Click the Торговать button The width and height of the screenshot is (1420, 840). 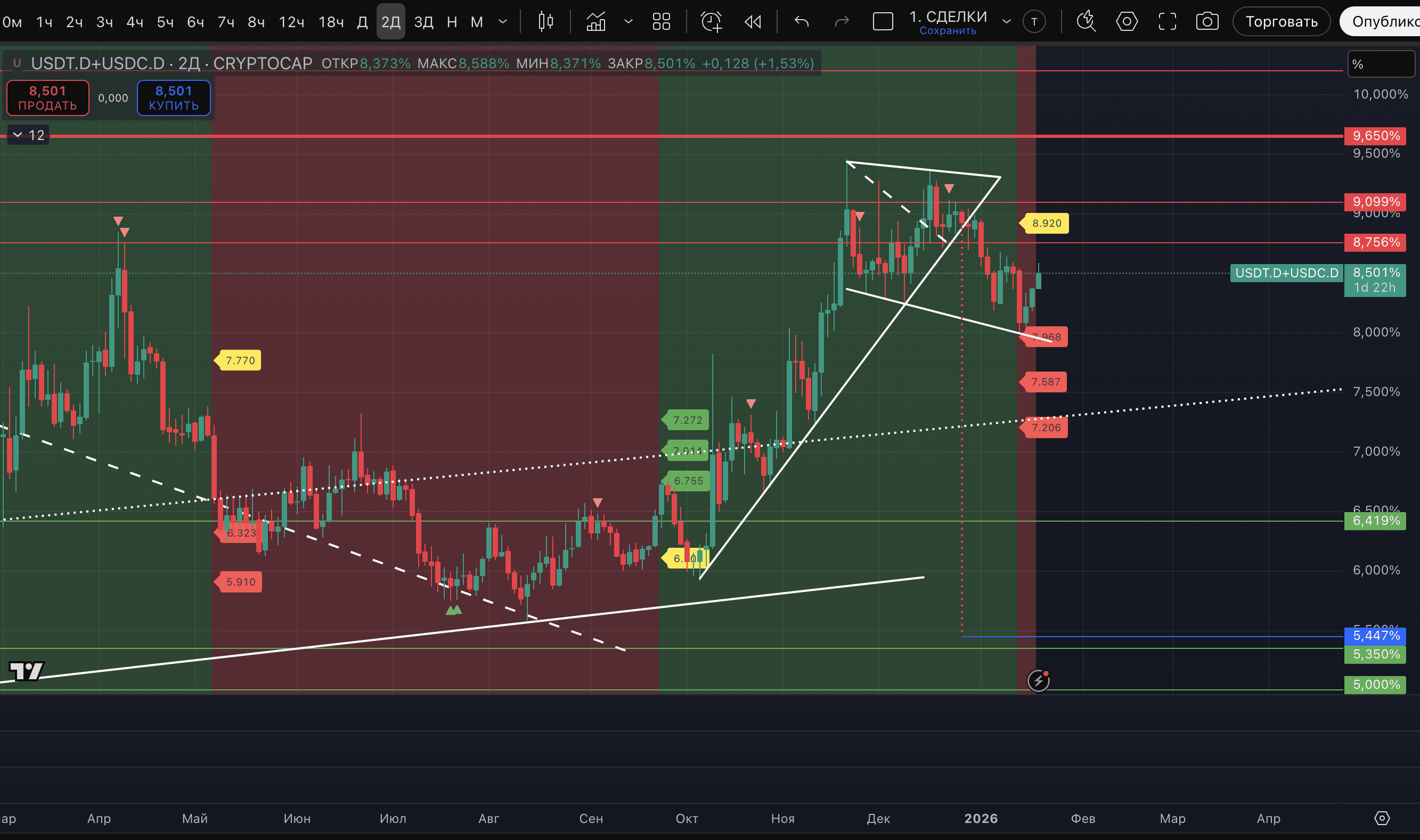[1281, 21]
